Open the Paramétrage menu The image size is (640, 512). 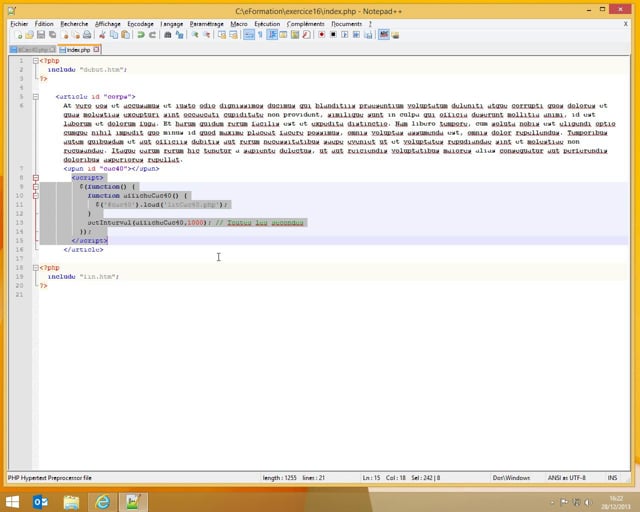[207, 24]
